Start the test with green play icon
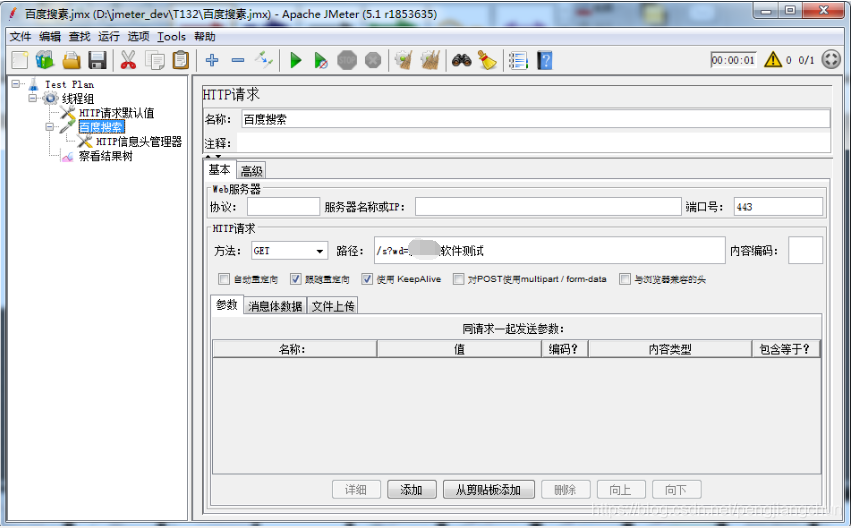 pos(296,60)
